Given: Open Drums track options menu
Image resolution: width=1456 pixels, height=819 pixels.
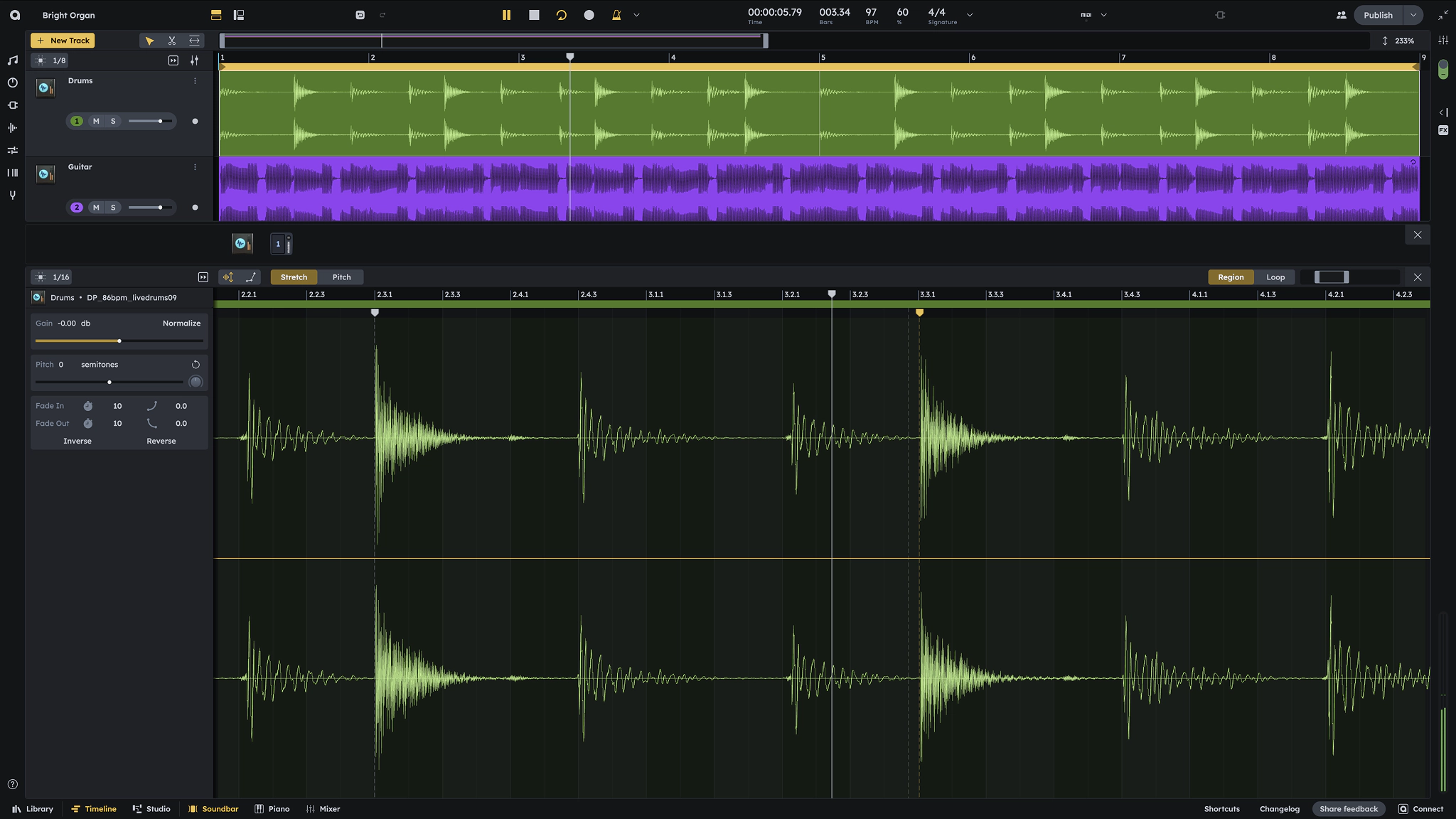Looking at the screenshot, I should coord(195,81).
